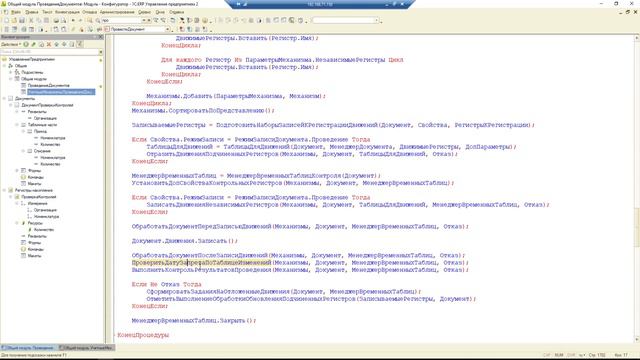
Task: Click the МенеджерВременныхТаблиц.Закрыть() line
Action: tap(194, 320)
